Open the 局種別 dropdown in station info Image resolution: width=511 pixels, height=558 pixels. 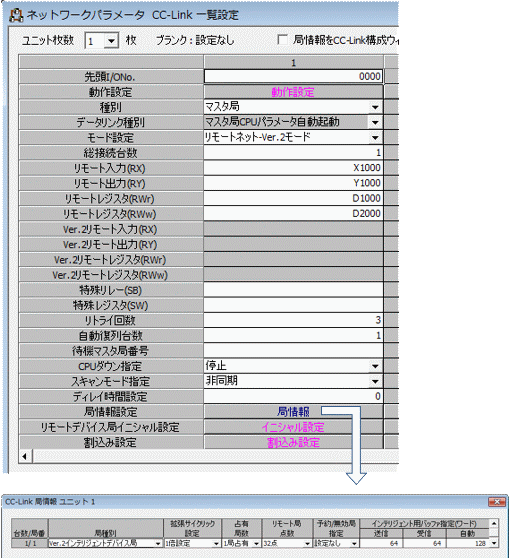pyautogui.click(x=158, y=543)
